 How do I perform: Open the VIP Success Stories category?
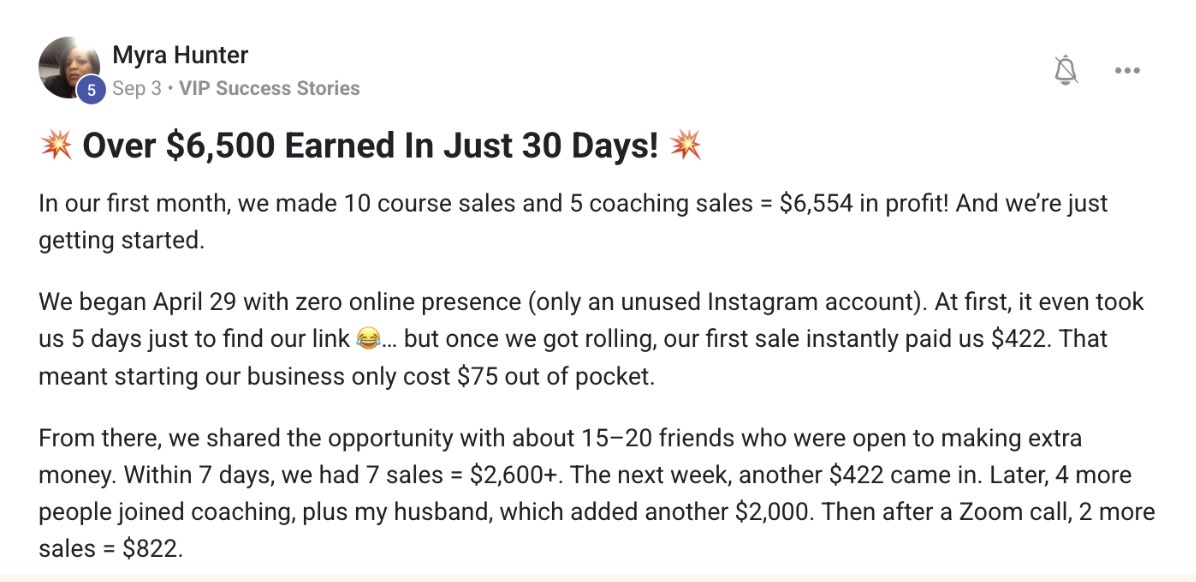(269, 88)
